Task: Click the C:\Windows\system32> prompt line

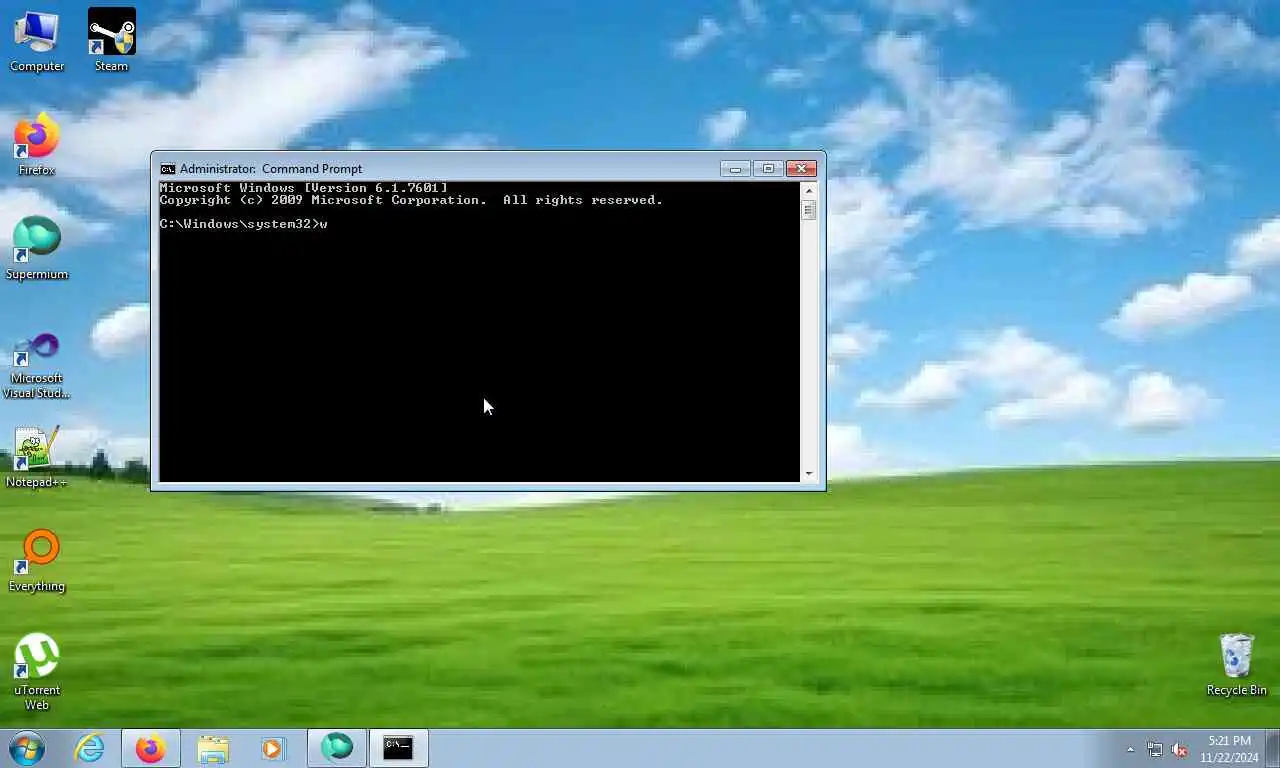Action: click(x=243, y=224)
